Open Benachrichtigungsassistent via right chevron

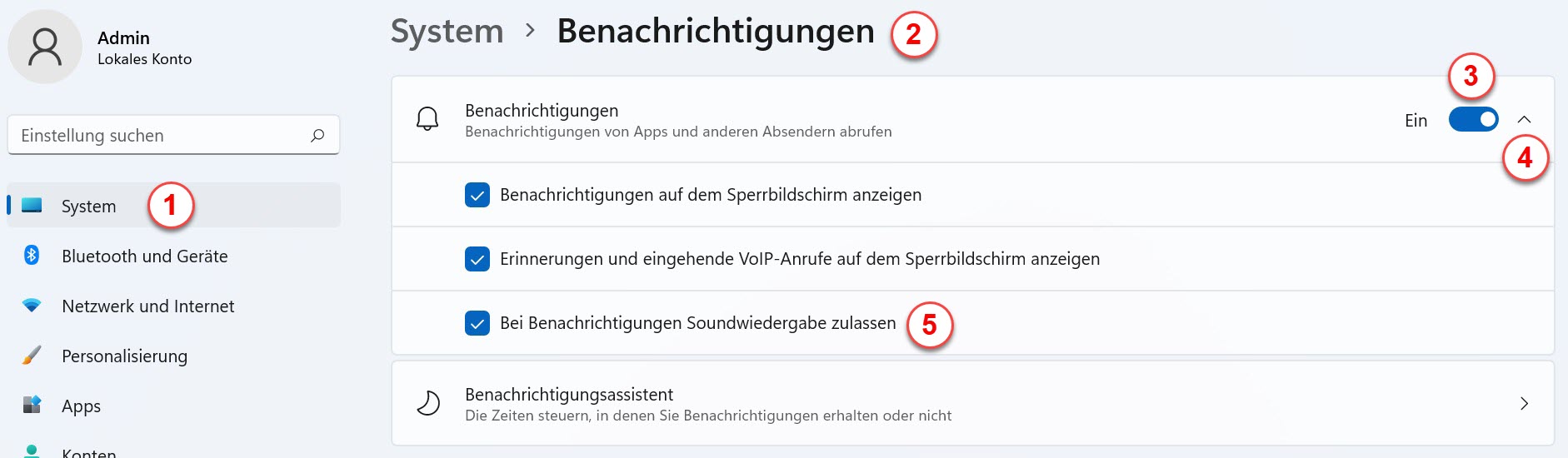(1524, 404)
